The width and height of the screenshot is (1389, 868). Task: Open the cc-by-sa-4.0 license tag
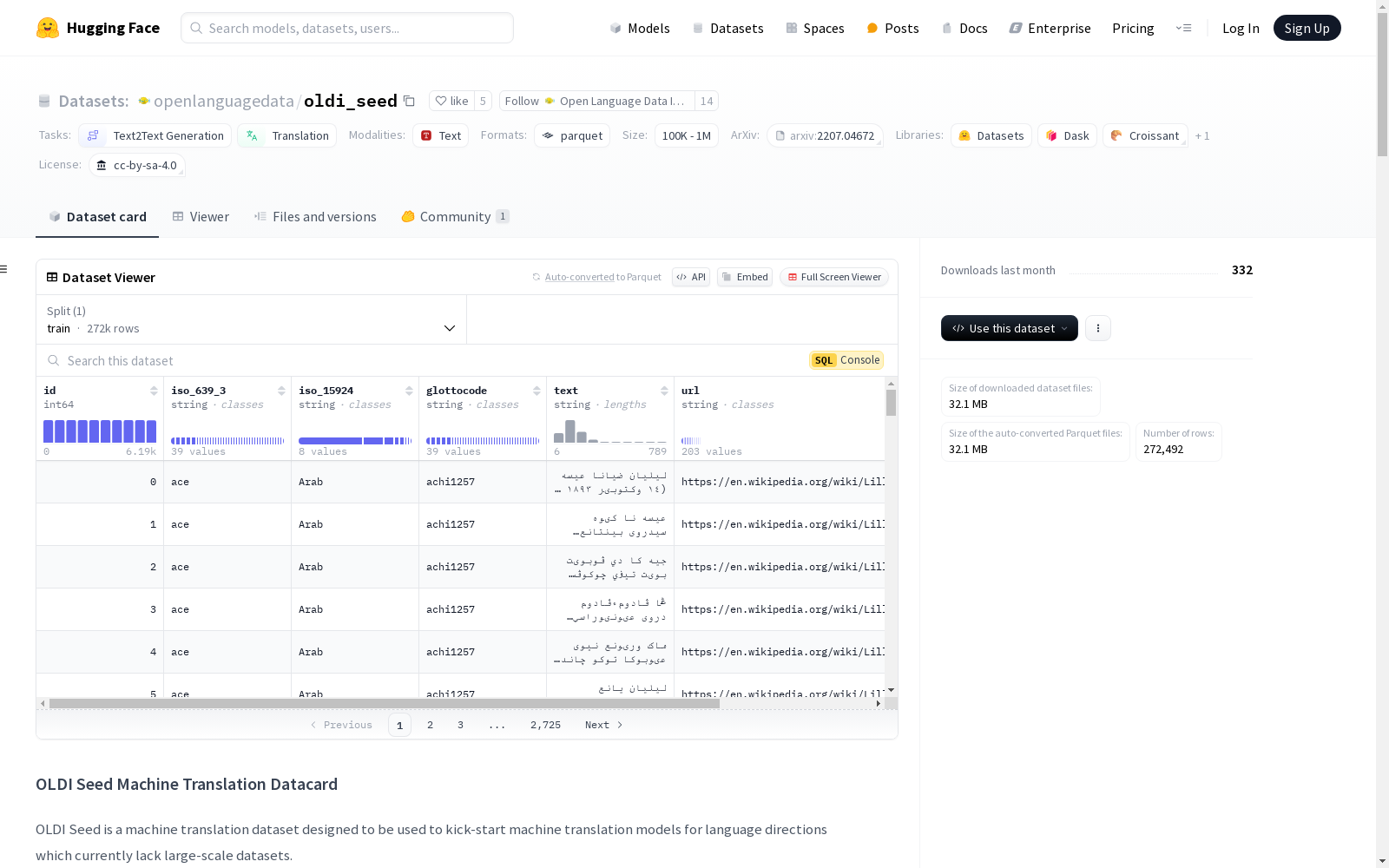(137, 165)
